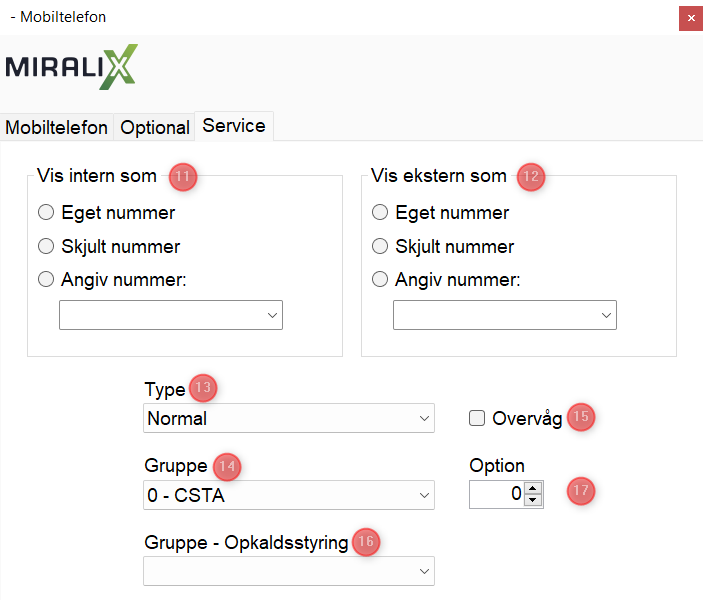Screen dimensions: 703x600
Task: Click the Option number input field
Action: click(497, 494)
